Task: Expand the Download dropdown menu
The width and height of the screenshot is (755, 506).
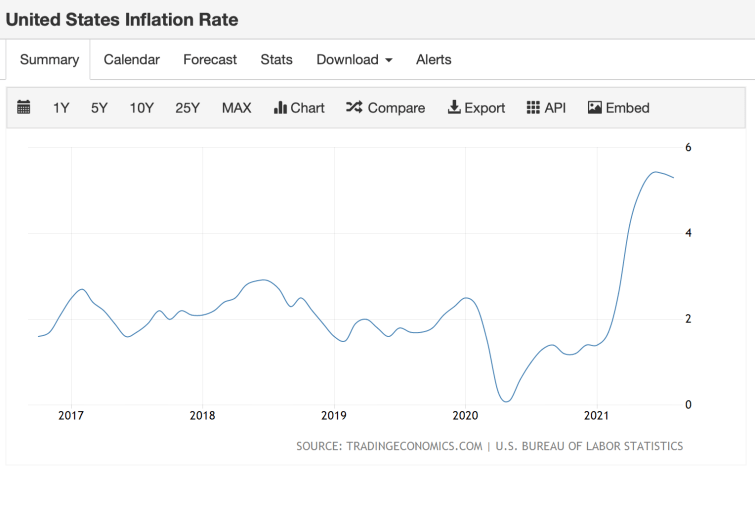Action: [354, 60]
